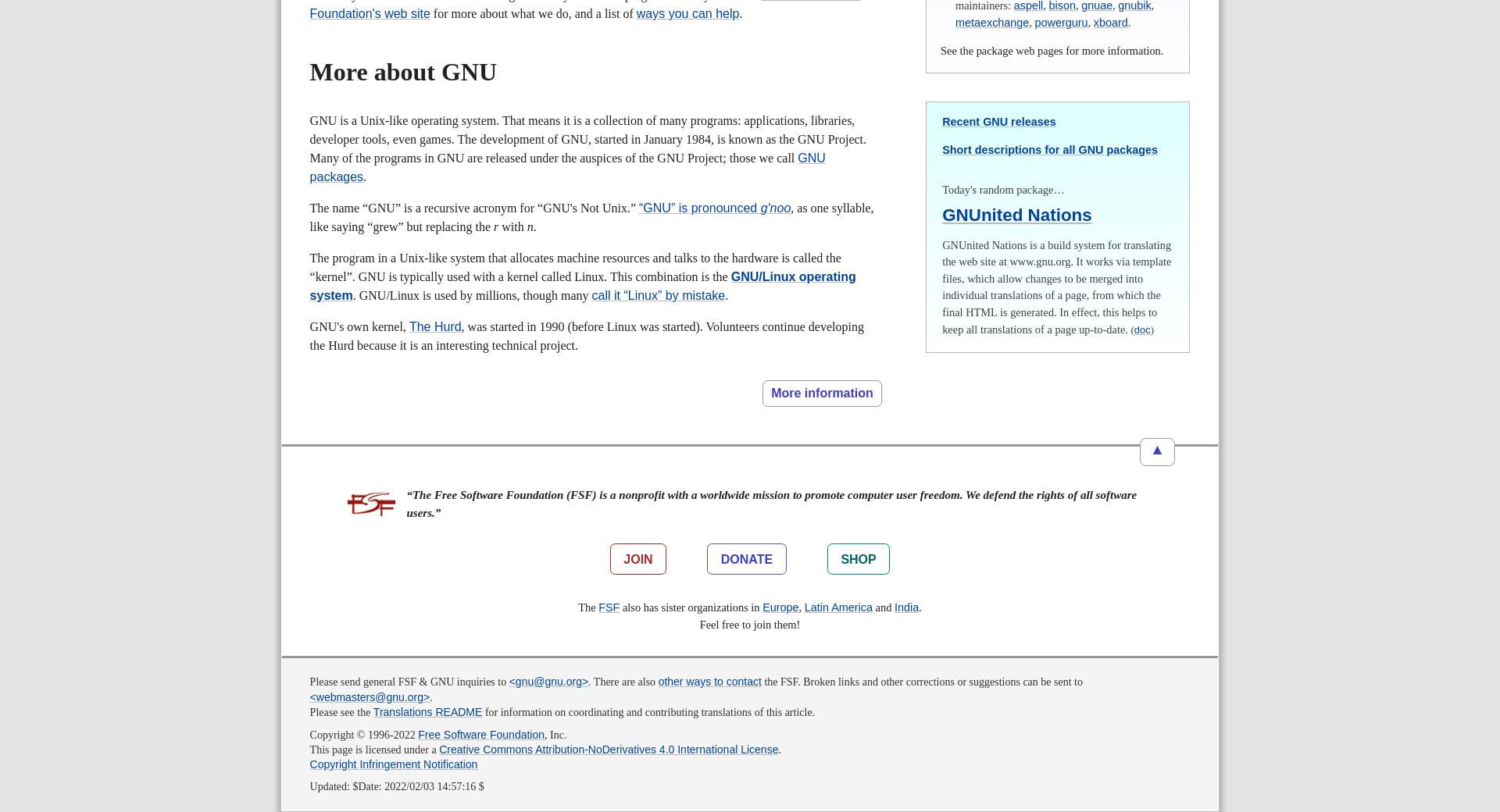The width and height of the screenshot is (1500, 812).
Task: Click the FSF logo icon
Action: (371, 504)
